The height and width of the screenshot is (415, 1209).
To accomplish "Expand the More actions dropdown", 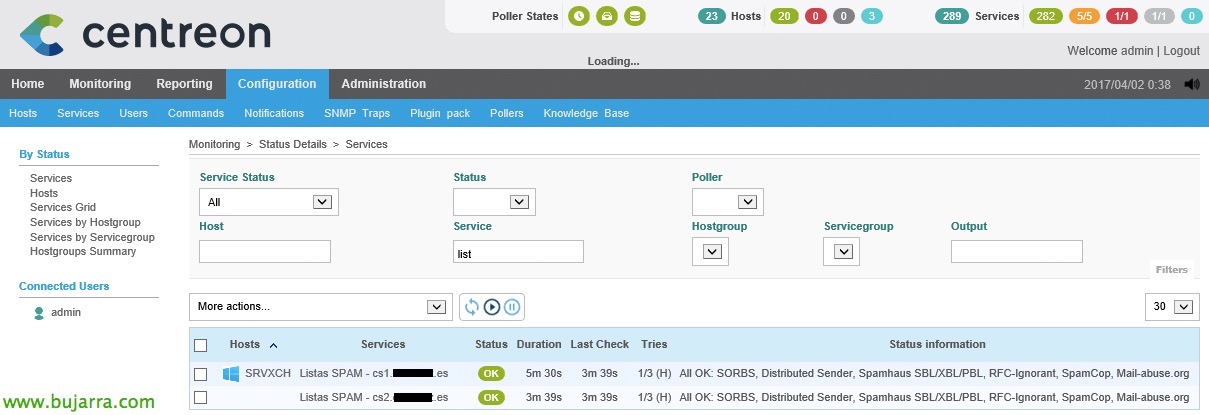I will 320,307.
